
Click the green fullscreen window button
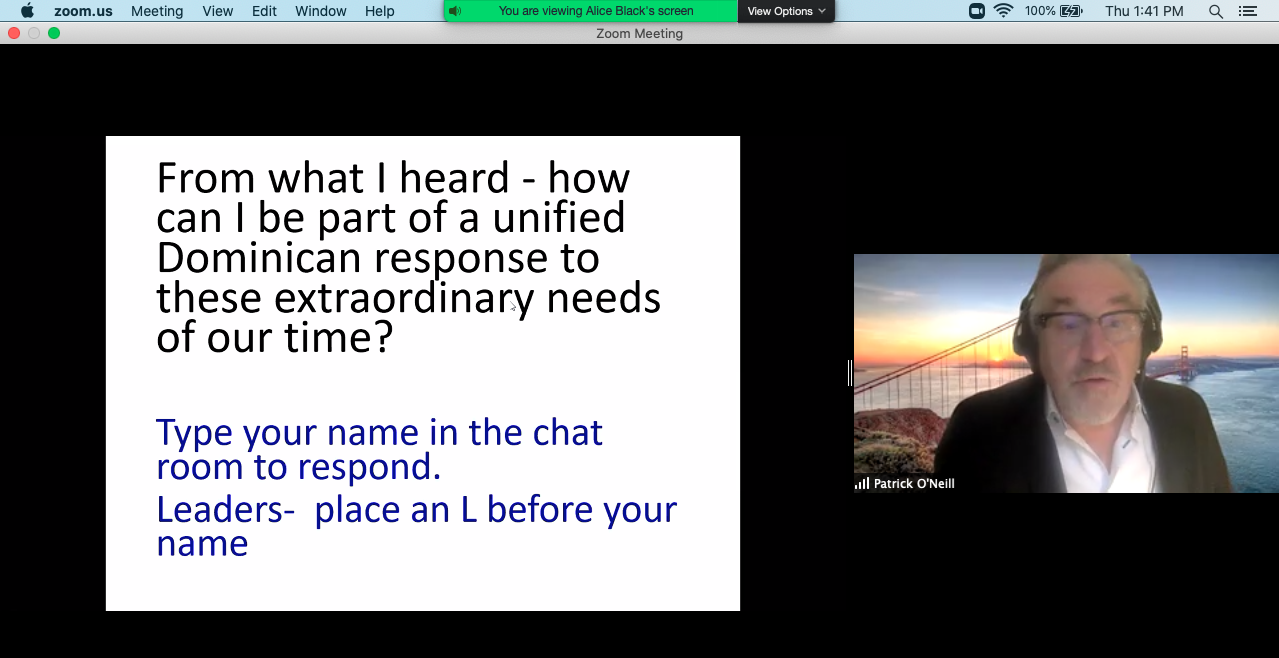click(x=54, y=33)
